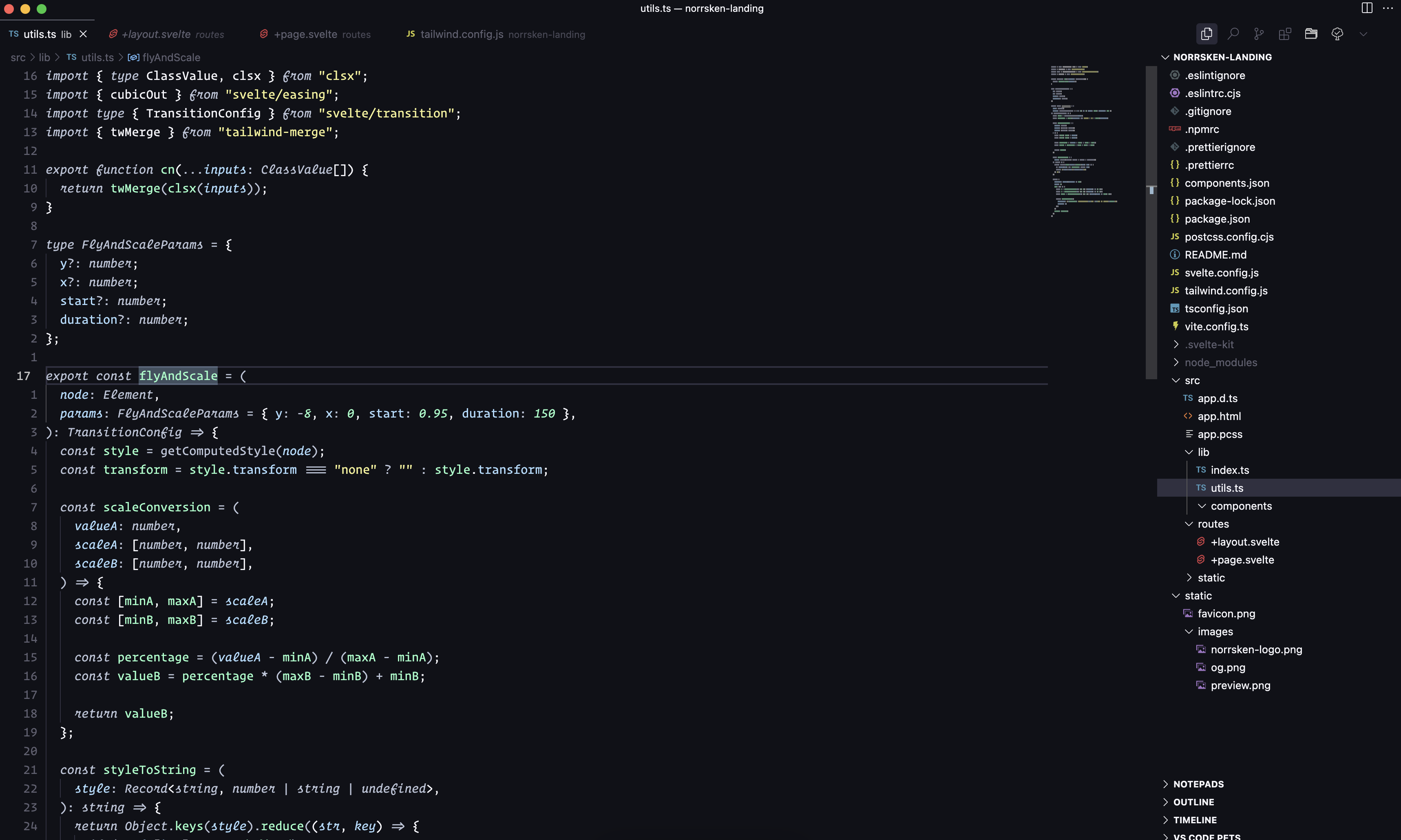This screenshot has width=1401, height=840.
Task: Click the flyAndScale breadcrumb item
Action: point(171,57)
